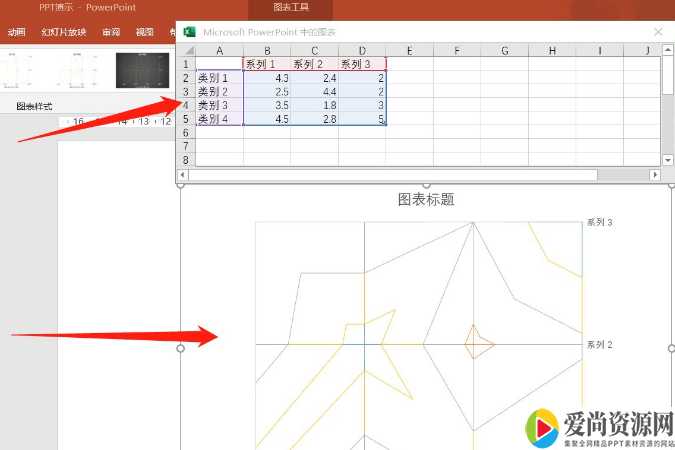Open the 审阅 tab

110,32
